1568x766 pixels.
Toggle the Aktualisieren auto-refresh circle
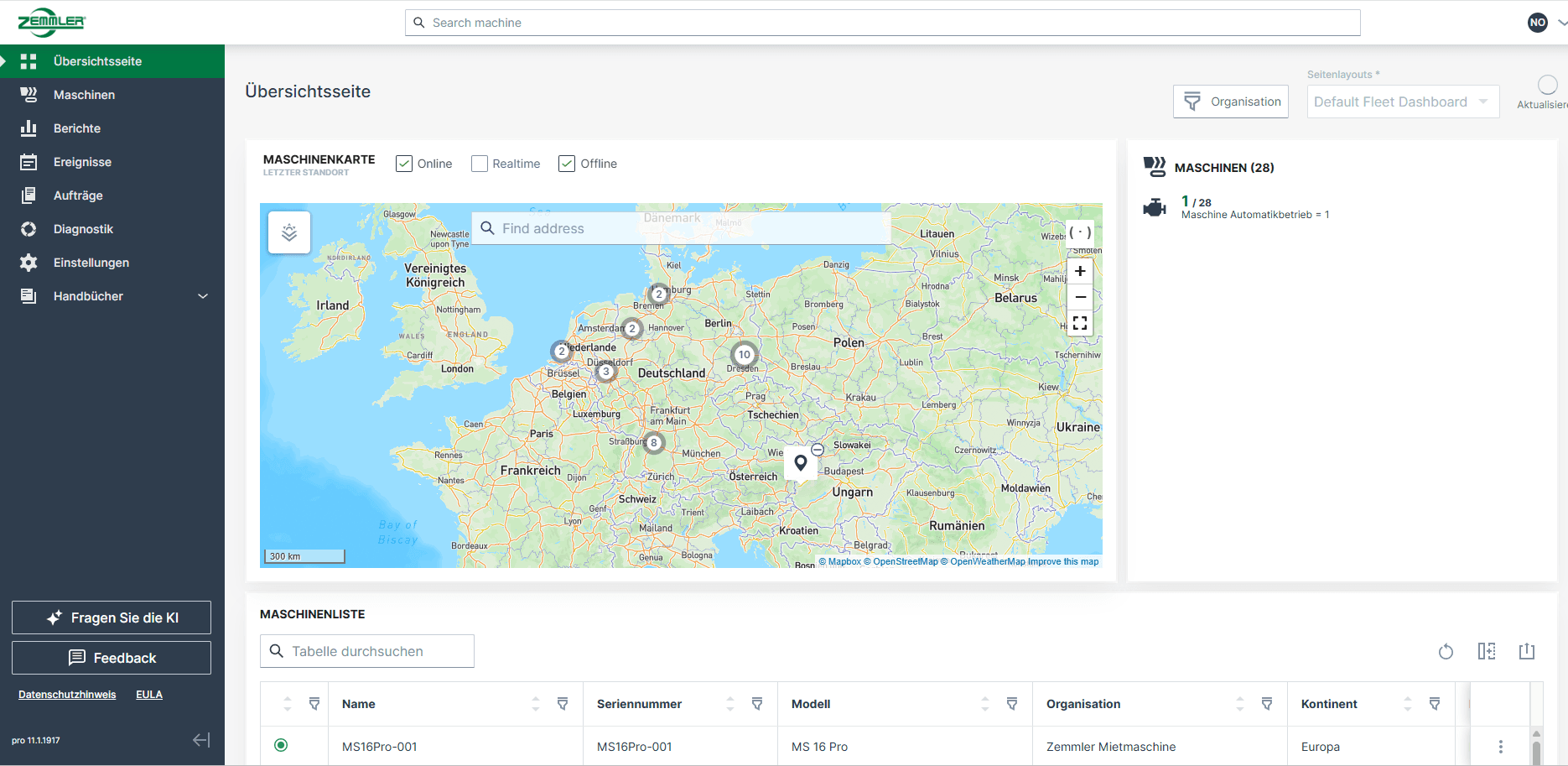[1548, 85]
